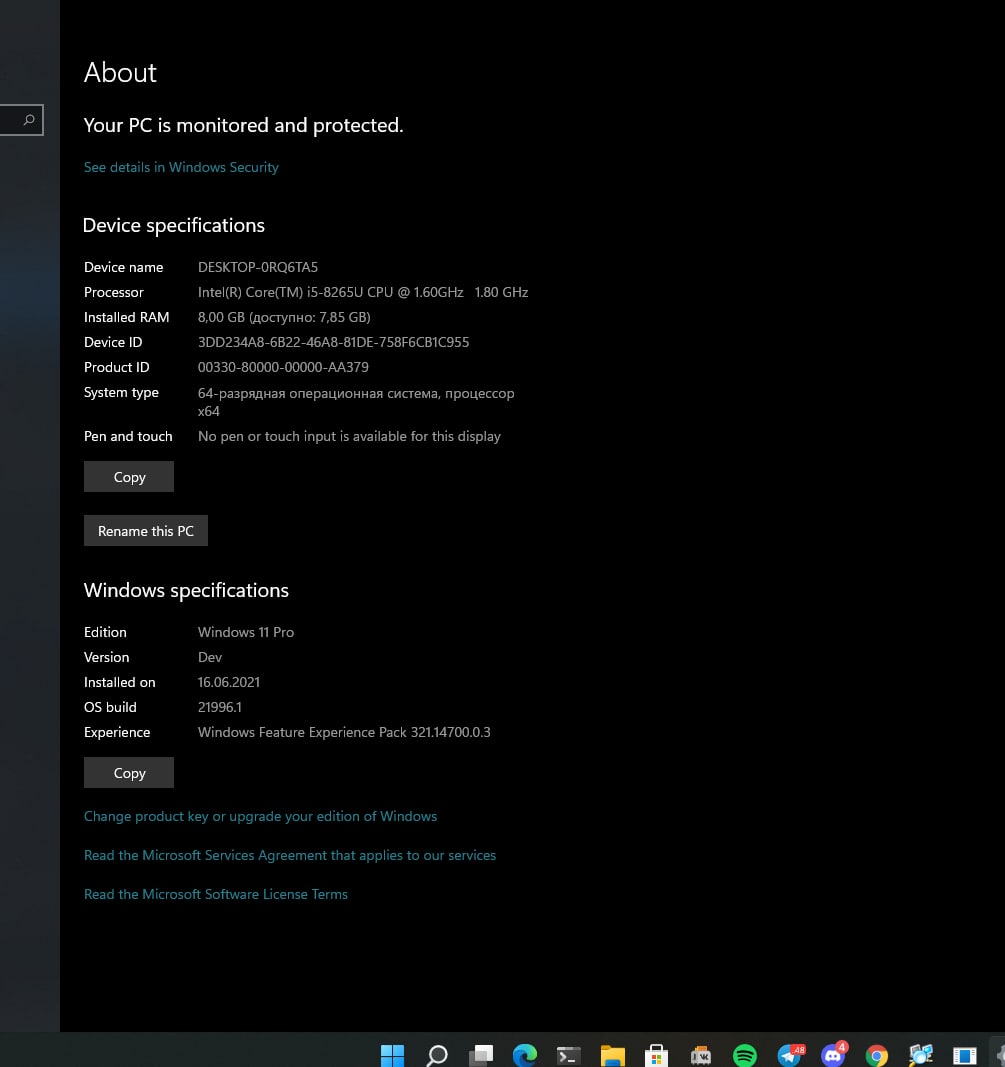The image size is (1005, 1067).
Task: Select device name DESKTOP-0RQ6TA5
Action: [x=258, y=267]
